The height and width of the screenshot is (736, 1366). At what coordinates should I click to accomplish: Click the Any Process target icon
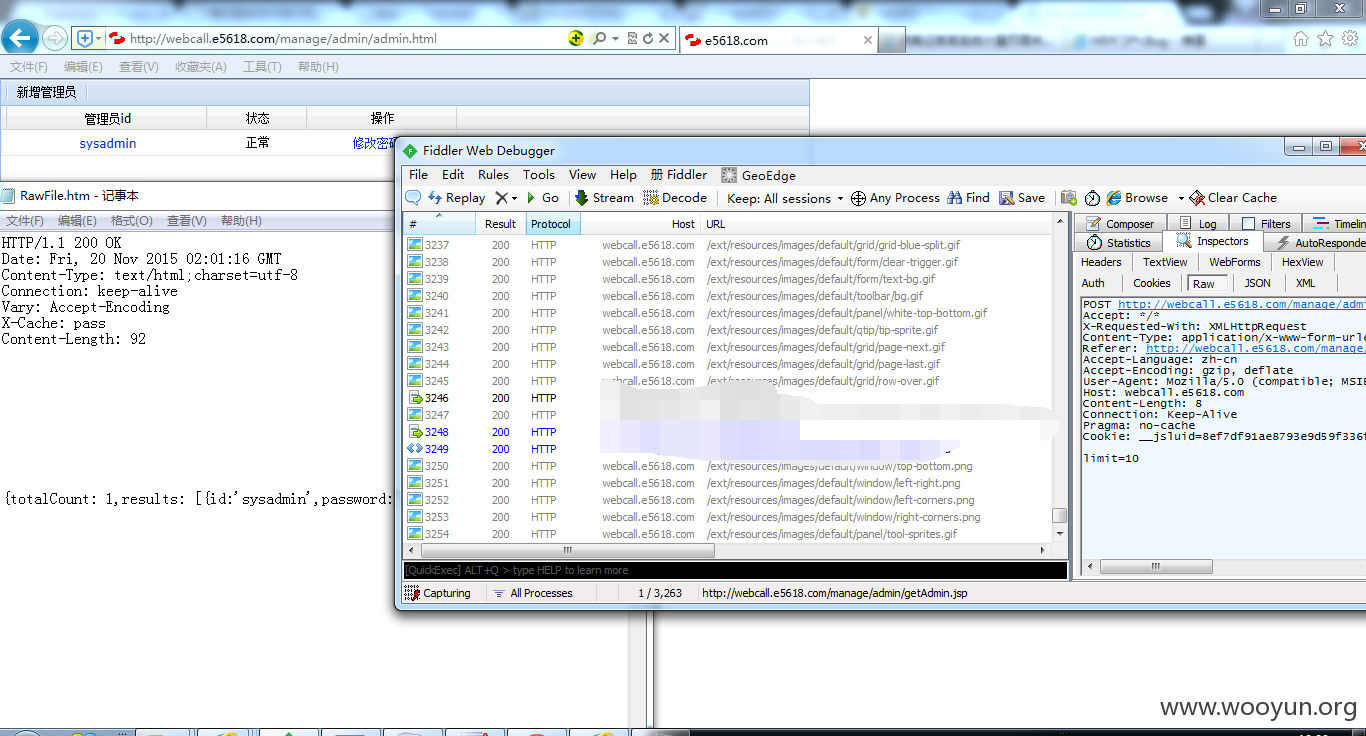pyautogui.click(x=858, y=198)
